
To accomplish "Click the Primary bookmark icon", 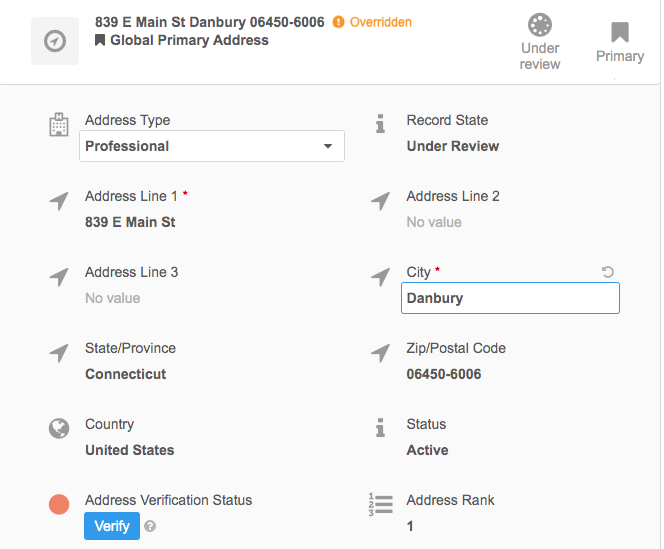I will (x=620, y=33).
